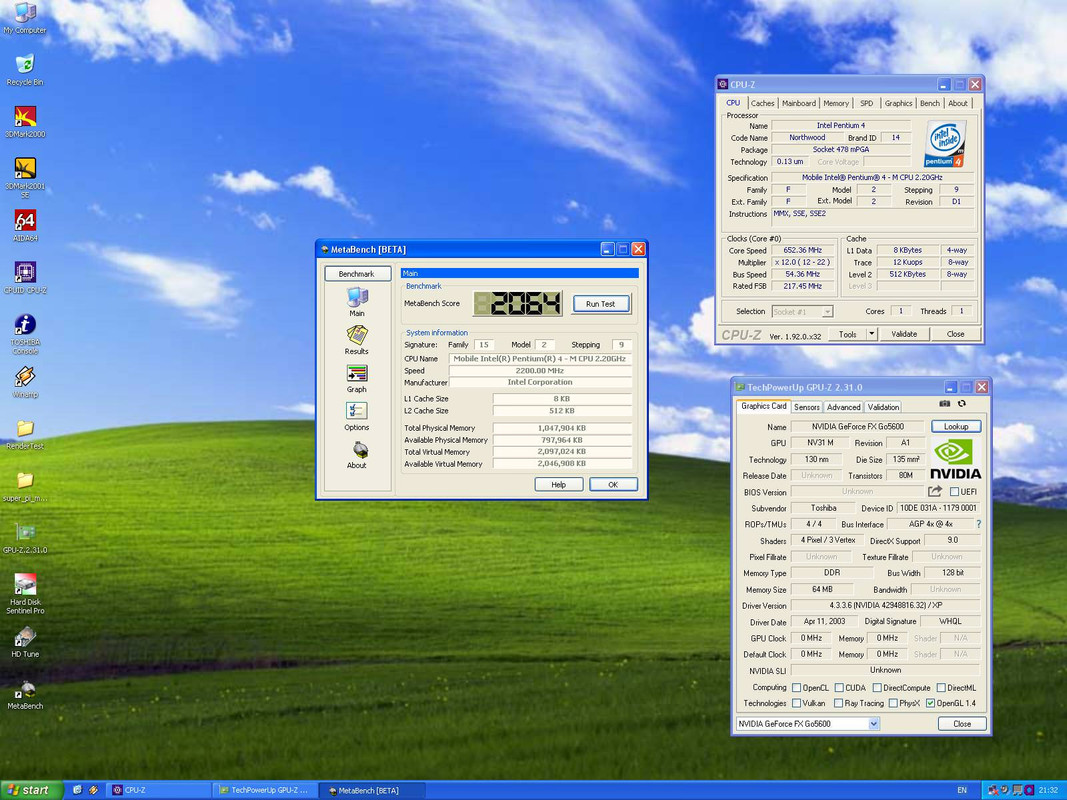Viewport: 1067px width, 800px height.
Task: Click the Close button in GPU-Z
Action: (962, 724)
